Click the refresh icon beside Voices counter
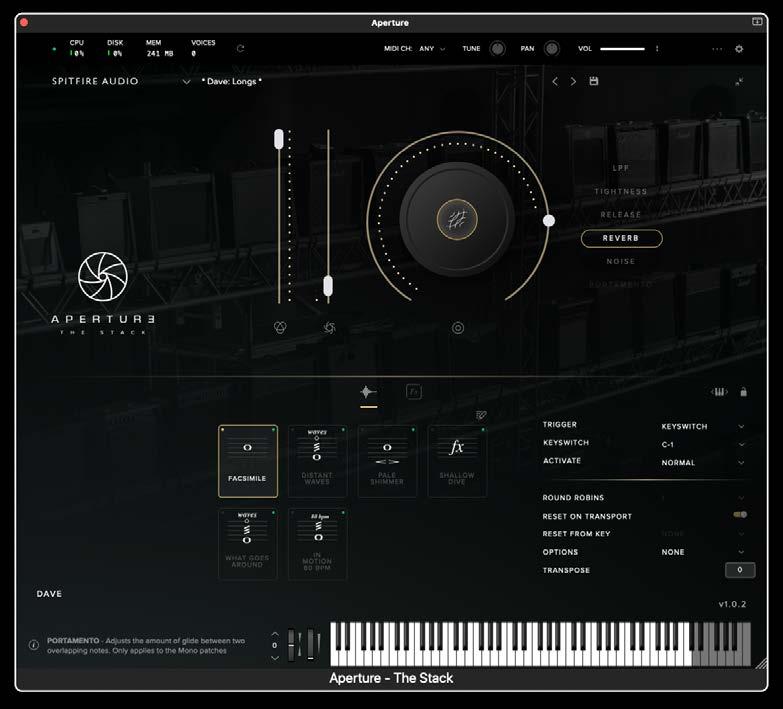The image size is (783, 709). [240, 48]
